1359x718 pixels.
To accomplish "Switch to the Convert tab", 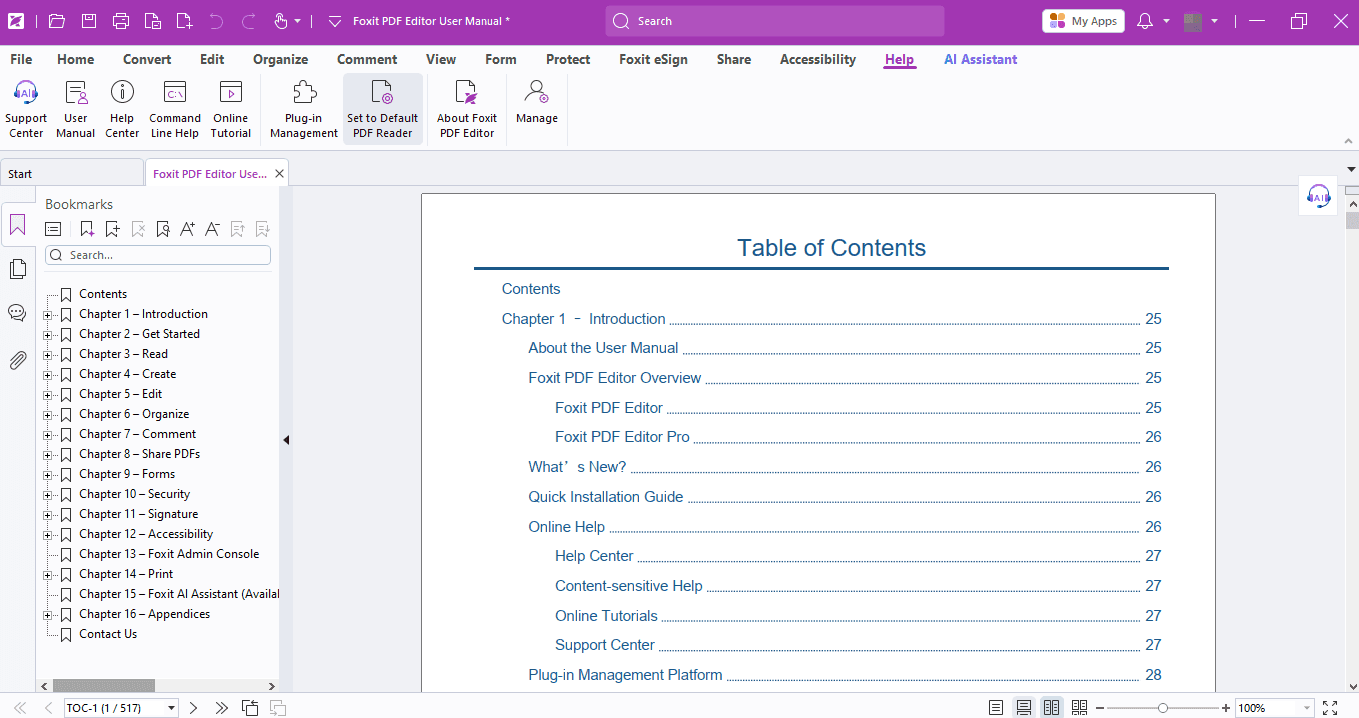I will click(x=147, y=59).
